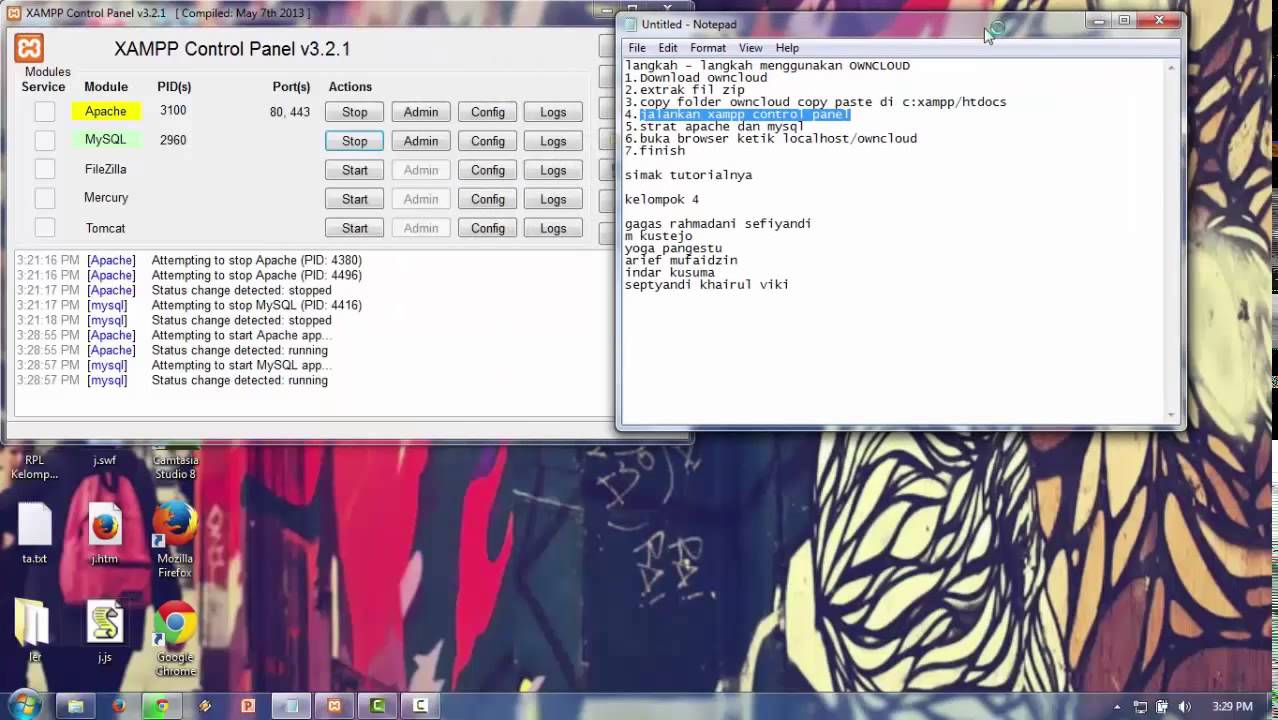Open Notepad Edit menu
1278x720 pixels.
668,48
